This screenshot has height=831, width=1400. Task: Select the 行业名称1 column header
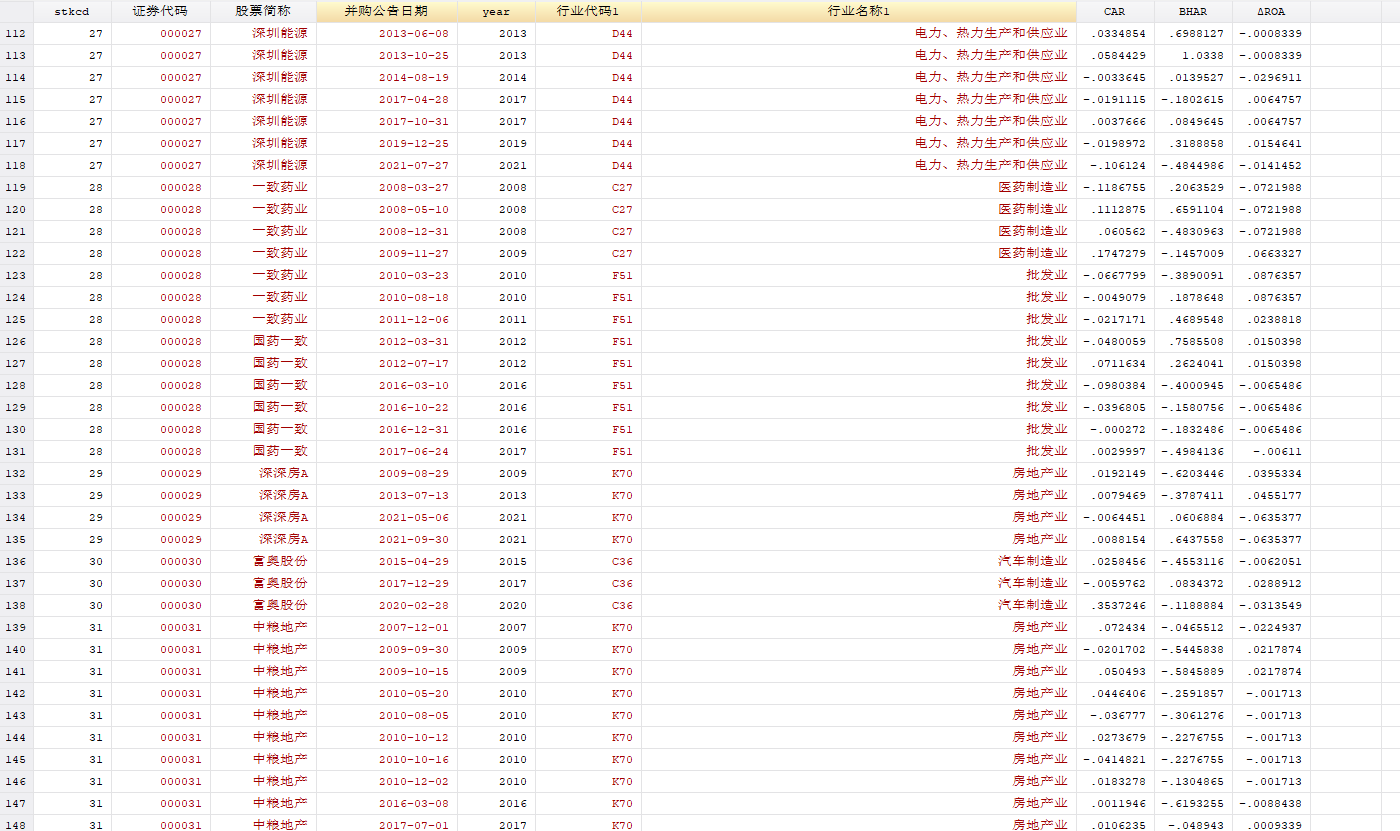858,11
